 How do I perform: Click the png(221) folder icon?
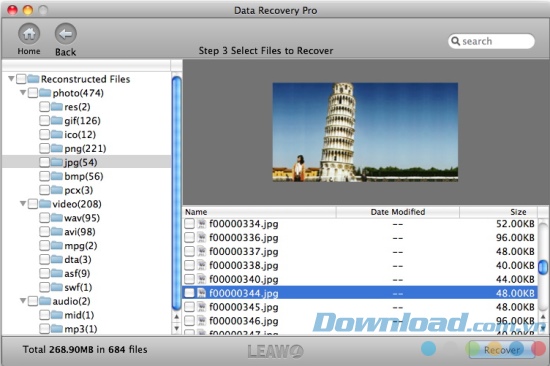(x=56, y=148)
